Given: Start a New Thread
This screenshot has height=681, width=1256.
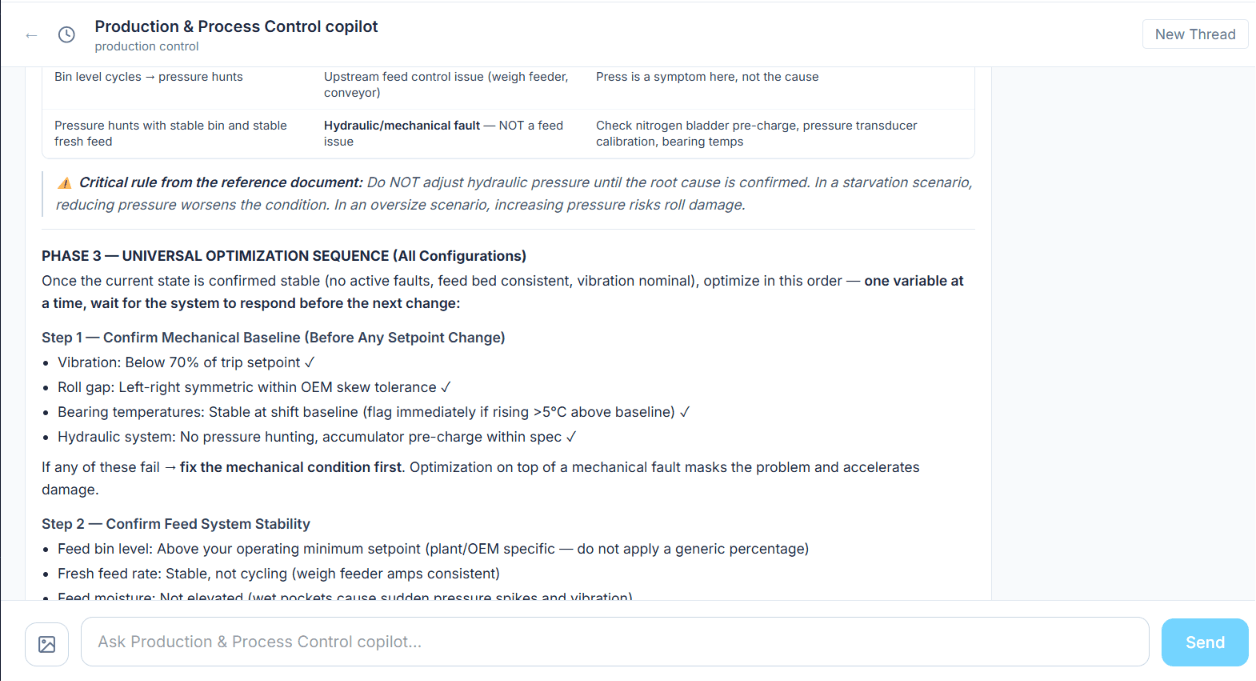Looking at the screenshot, I should [1195, 34].
